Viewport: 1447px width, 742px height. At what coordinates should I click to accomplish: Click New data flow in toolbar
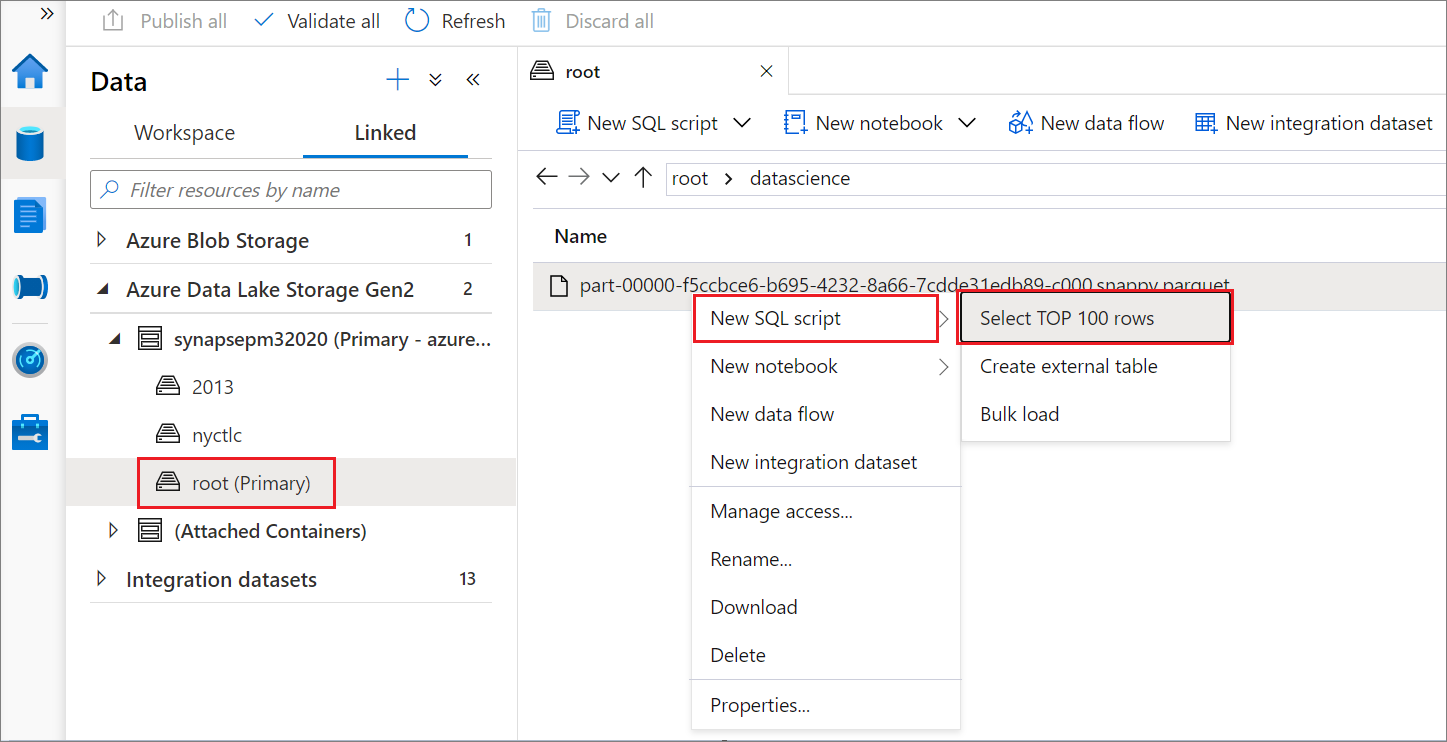[1086, 123]
